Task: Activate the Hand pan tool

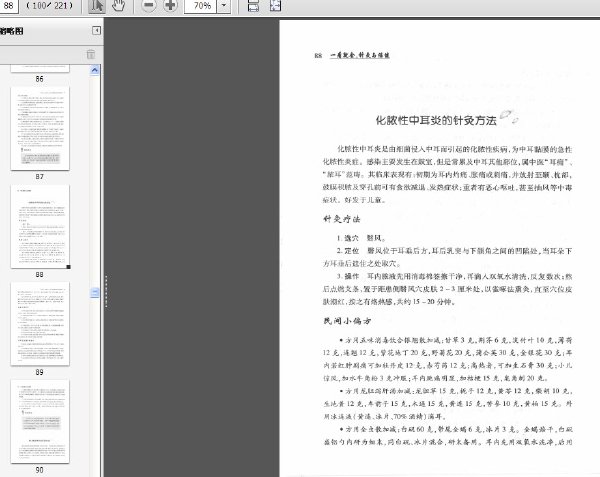Action: (x=118, y=6)
